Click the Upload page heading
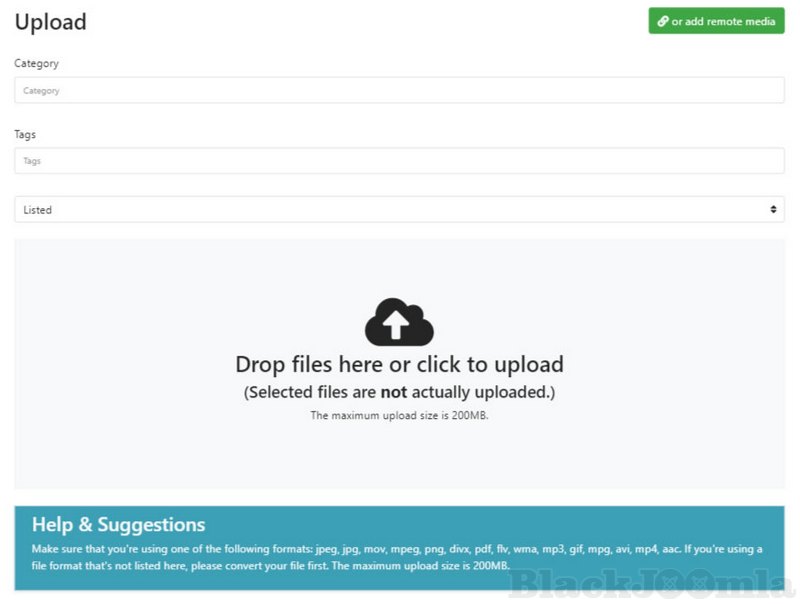Viewport: 800px width, 604px height. coord(51,22)
